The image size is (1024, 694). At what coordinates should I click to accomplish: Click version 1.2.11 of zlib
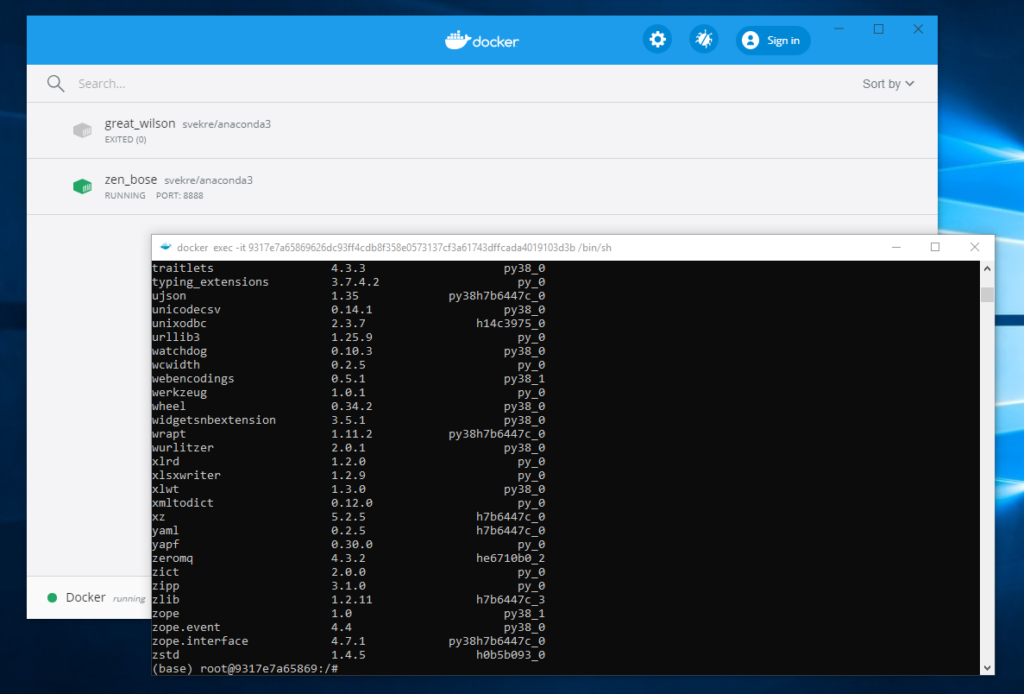pyautogui.click(x=351, y=599)
